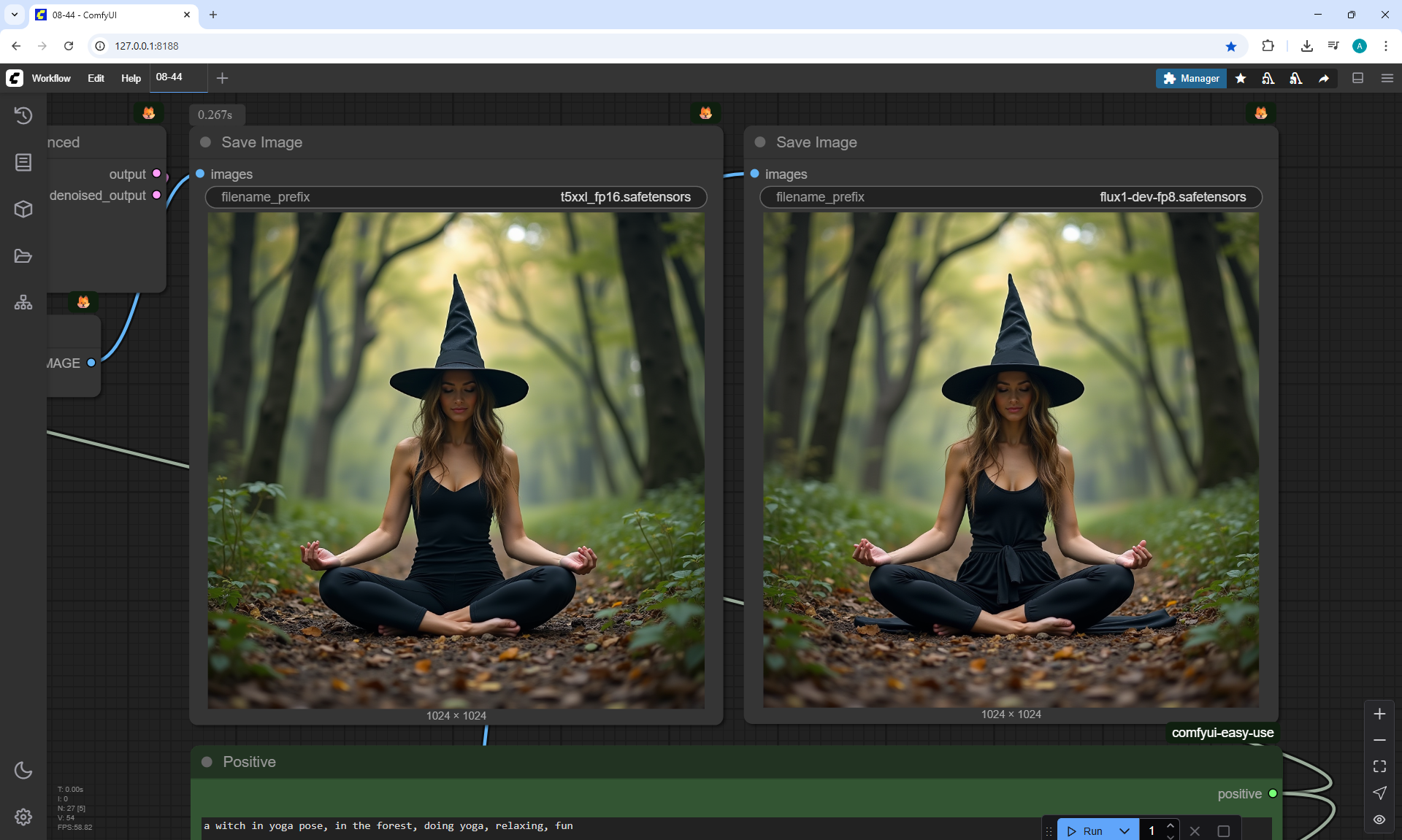Open the queue history sidebar panel
Screen dimensions: 1402x840
(23, 115)
